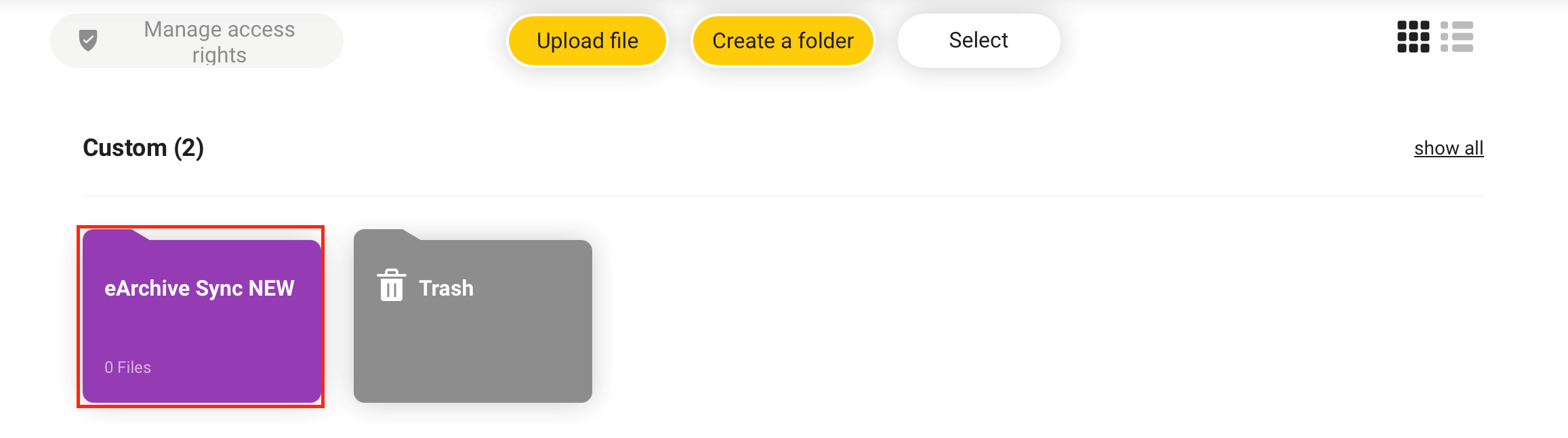Screen dimensions: 1568x438
Task: Click the gray Trash folder's top tab
Action: point(386,235)
